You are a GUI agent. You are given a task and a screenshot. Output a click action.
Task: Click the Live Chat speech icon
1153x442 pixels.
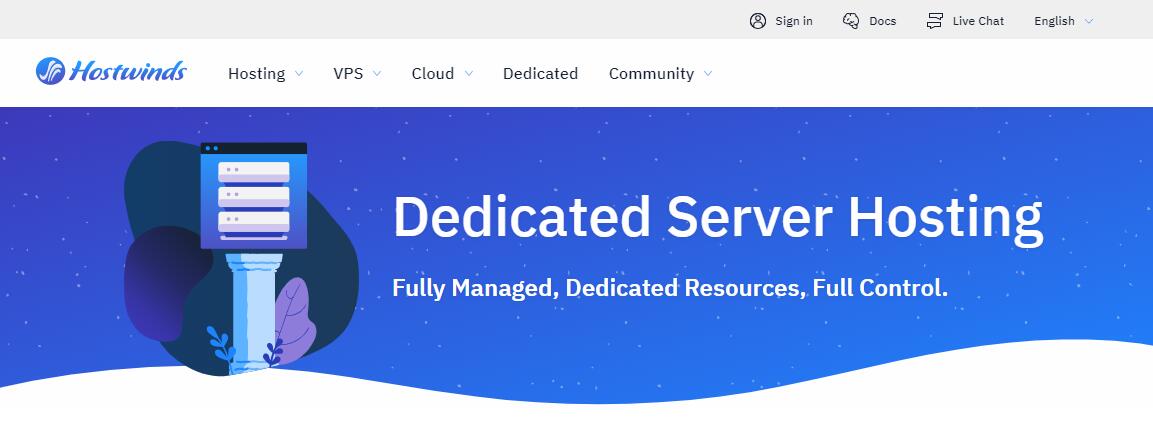coord(935,21)
